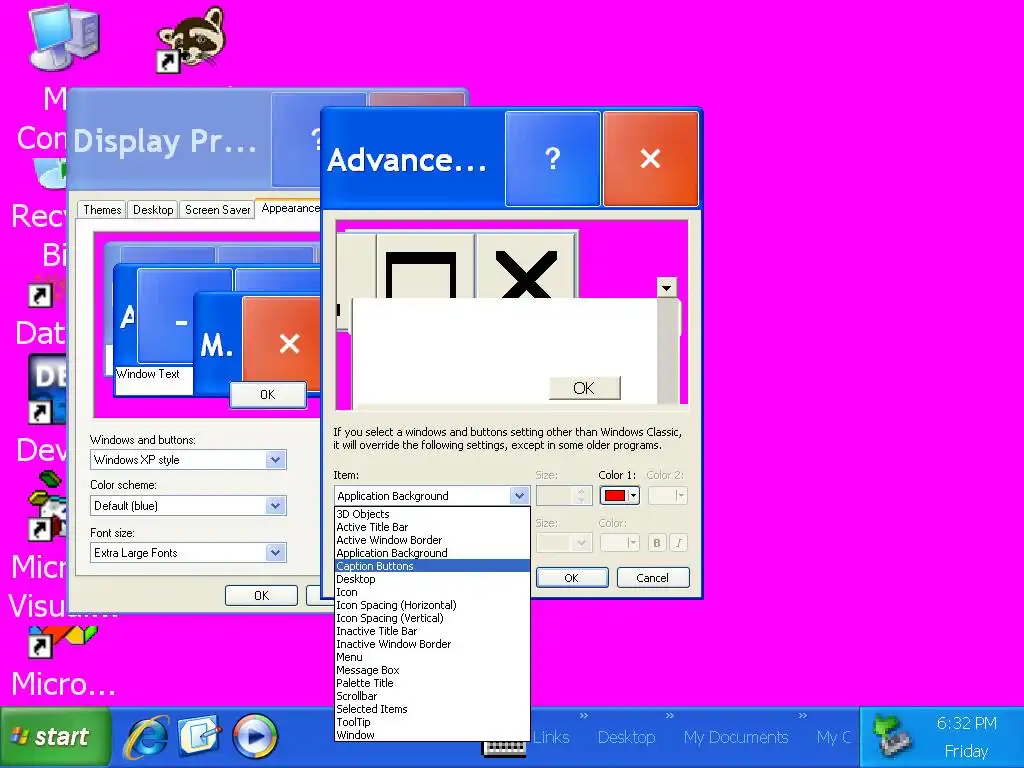This screenshot has width=1024, height=768.
Task: Expand Links toolbar chevron
Action: pos(584,716)
